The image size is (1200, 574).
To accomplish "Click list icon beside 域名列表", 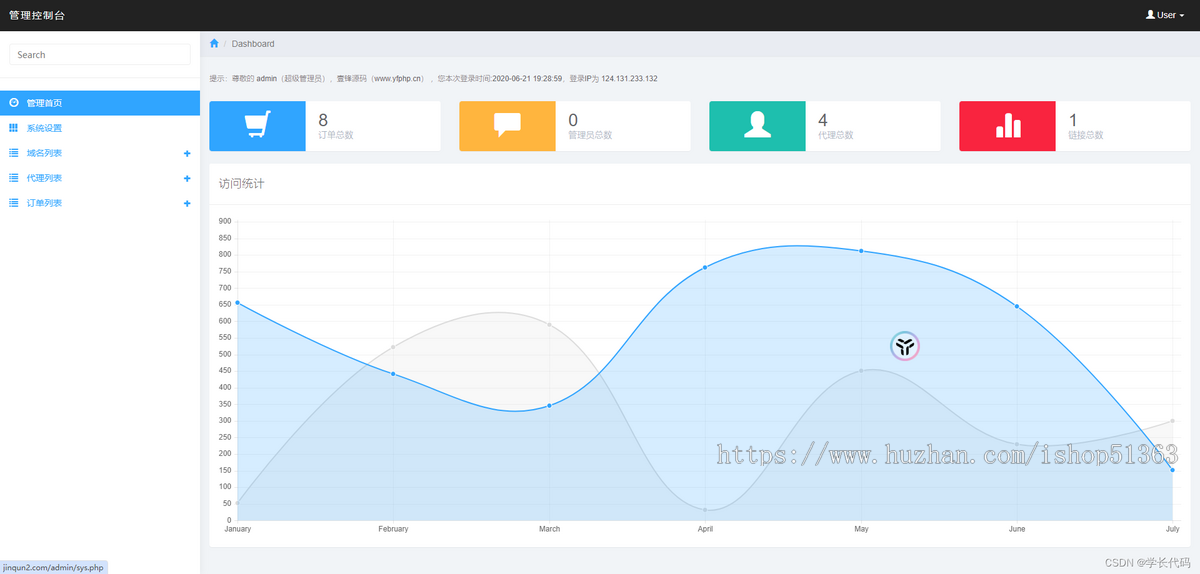I will 13,153.
